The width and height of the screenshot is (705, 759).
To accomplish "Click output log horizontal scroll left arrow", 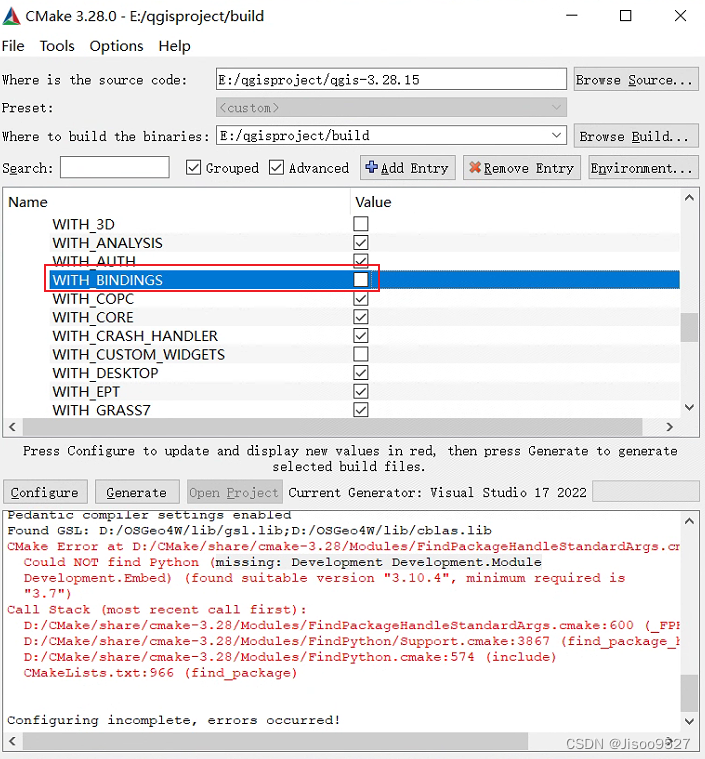I will [x=13, y=741].
